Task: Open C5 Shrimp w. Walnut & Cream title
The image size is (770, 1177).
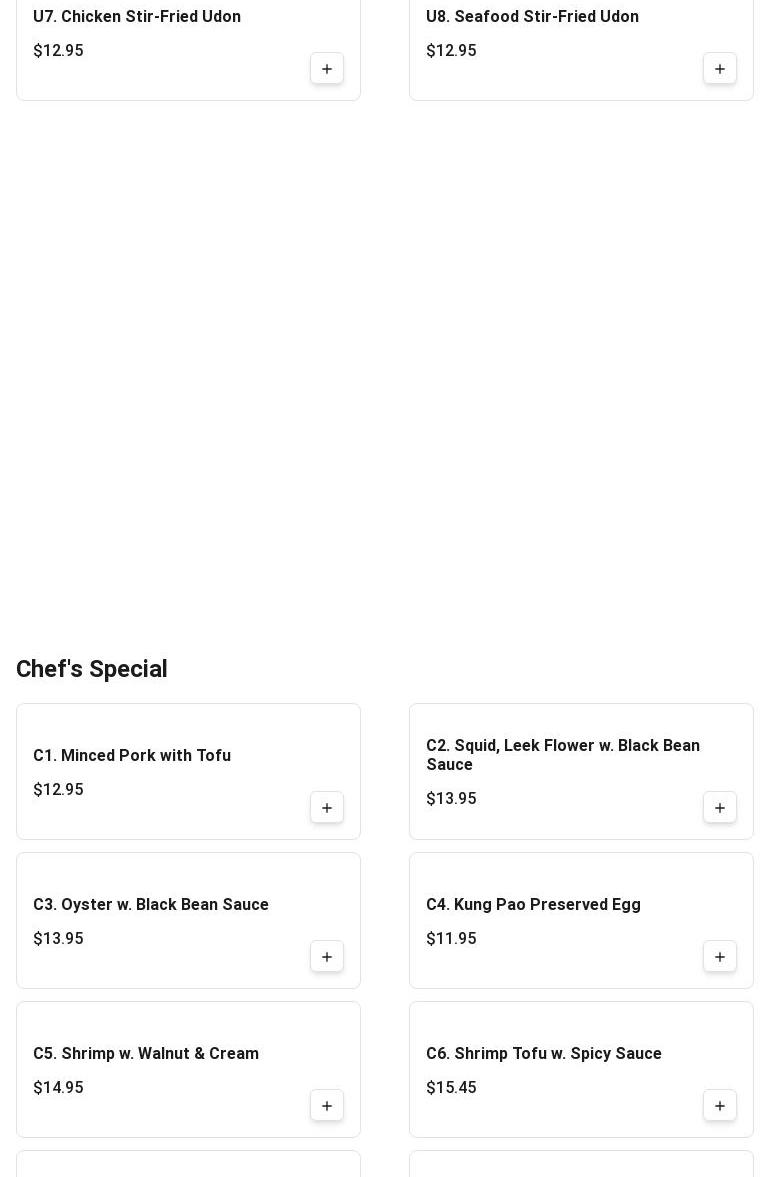Action: pyautogui.click(x=146, y=1053)
